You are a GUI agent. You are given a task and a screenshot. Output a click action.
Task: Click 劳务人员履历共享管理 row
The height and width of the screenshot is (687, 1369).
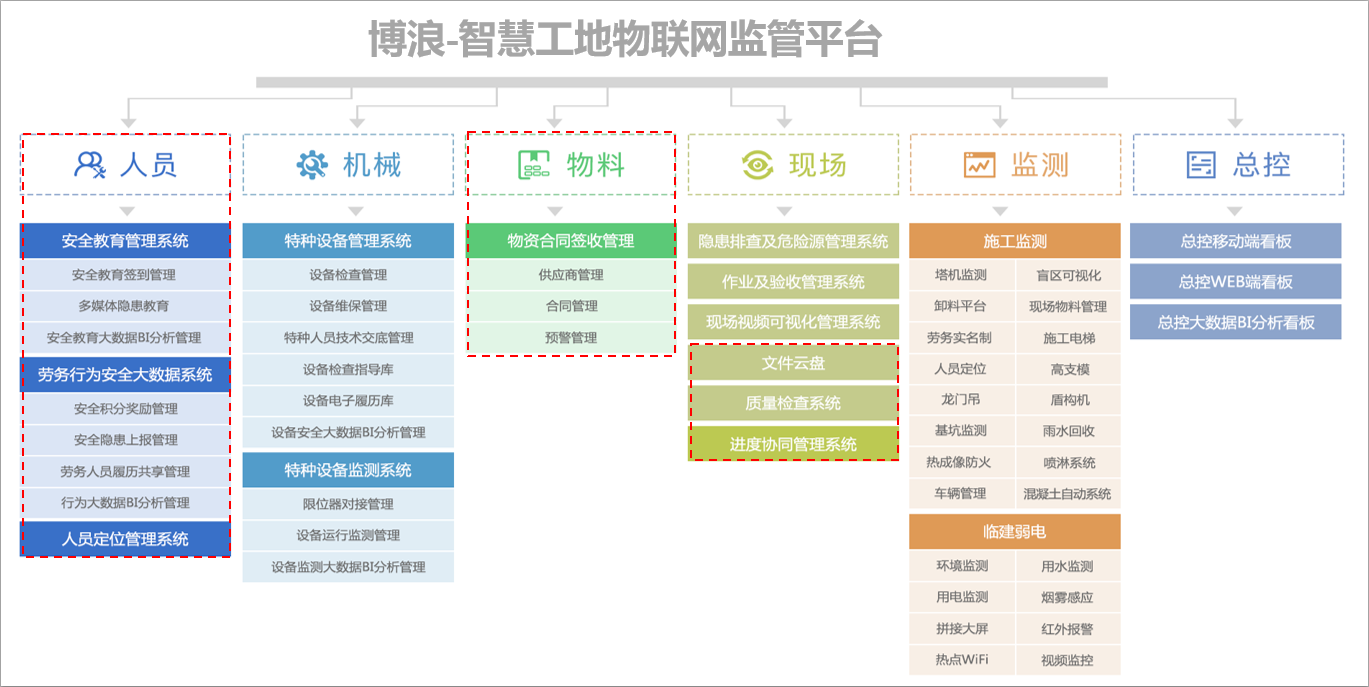pyautogui.click(x=125, y=471)
